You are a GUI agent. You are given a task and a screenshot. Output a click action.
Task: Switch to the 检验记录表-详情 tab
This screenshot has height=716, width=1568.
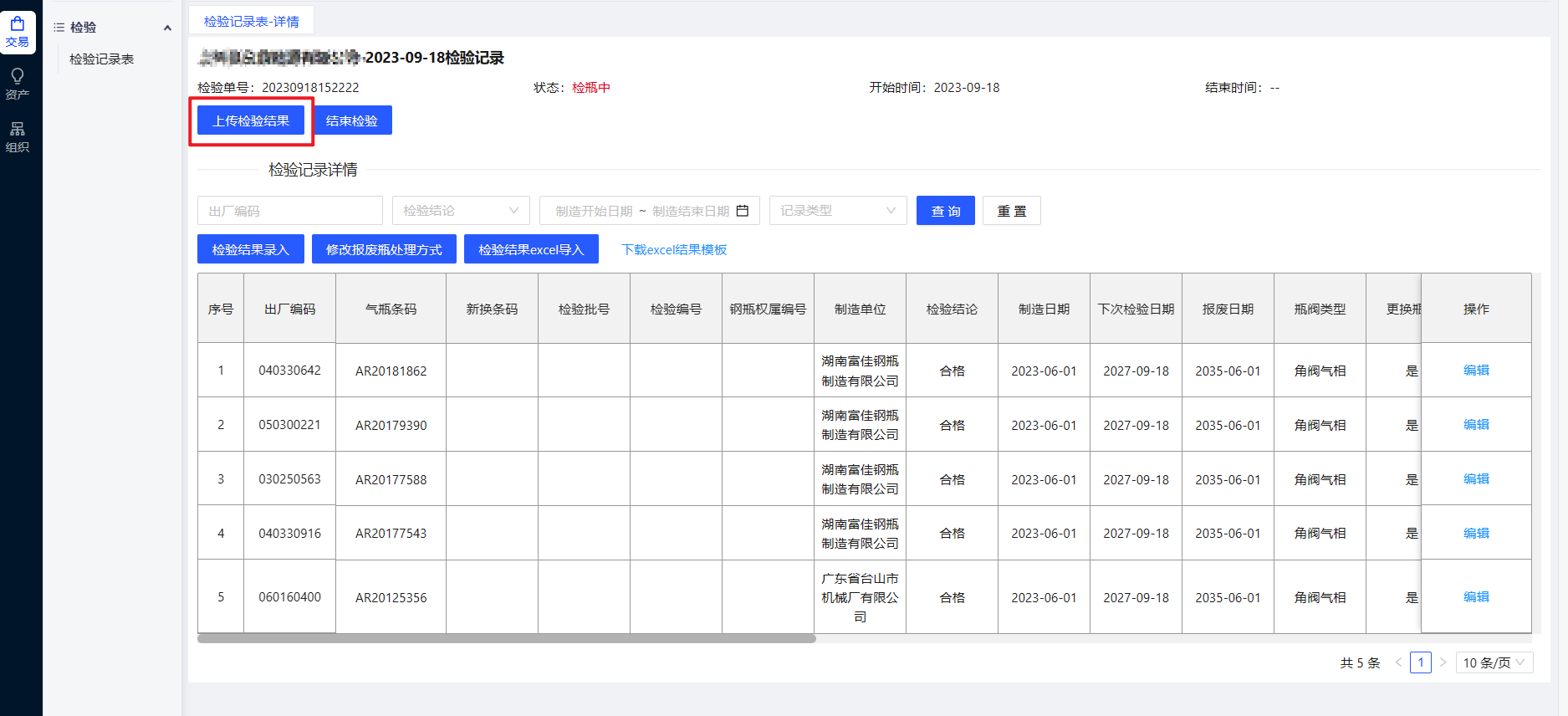(x=251, y=21)
